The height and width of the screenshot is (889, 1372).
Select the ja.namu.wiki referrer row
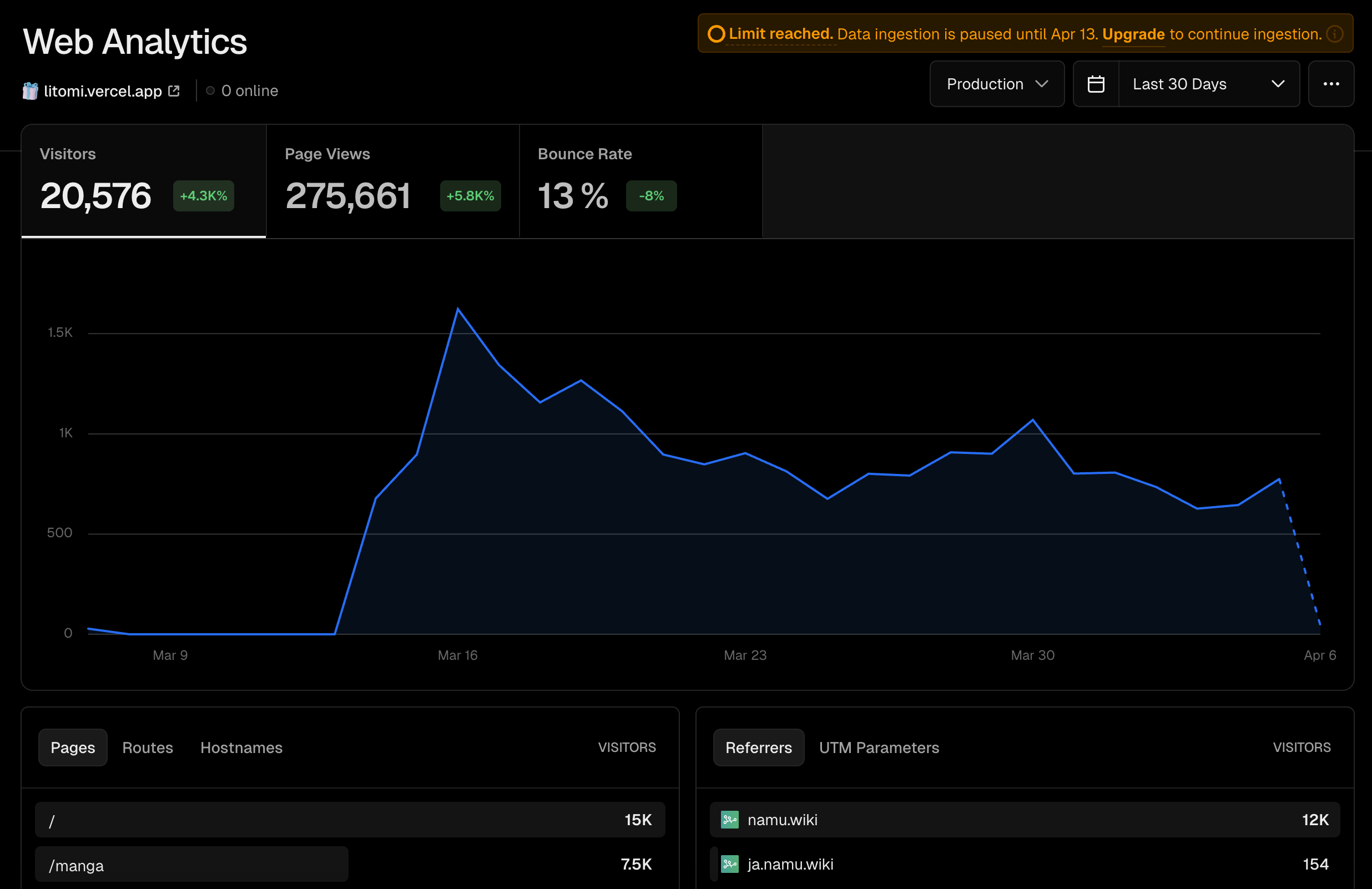[x=1025, y=863]
